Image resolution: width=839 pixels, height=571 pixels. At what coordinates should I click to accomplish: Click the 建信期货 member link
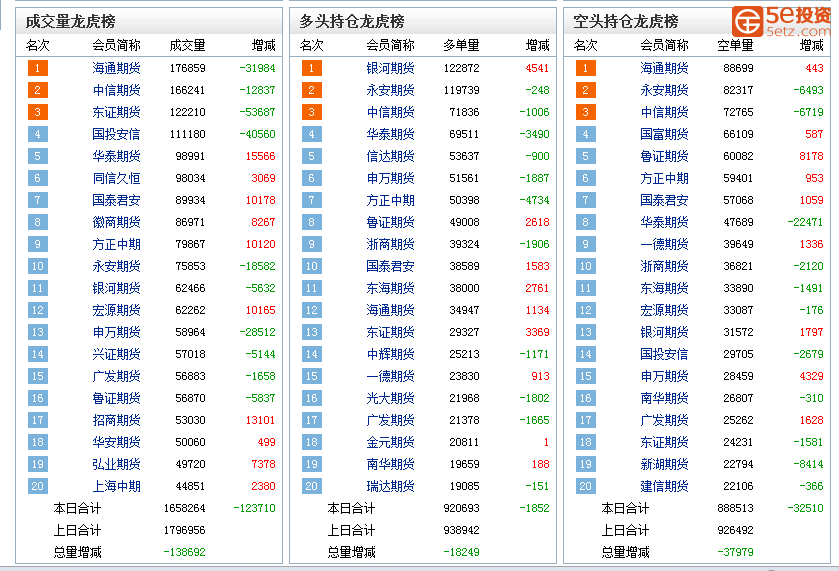[x=664, y=486]
